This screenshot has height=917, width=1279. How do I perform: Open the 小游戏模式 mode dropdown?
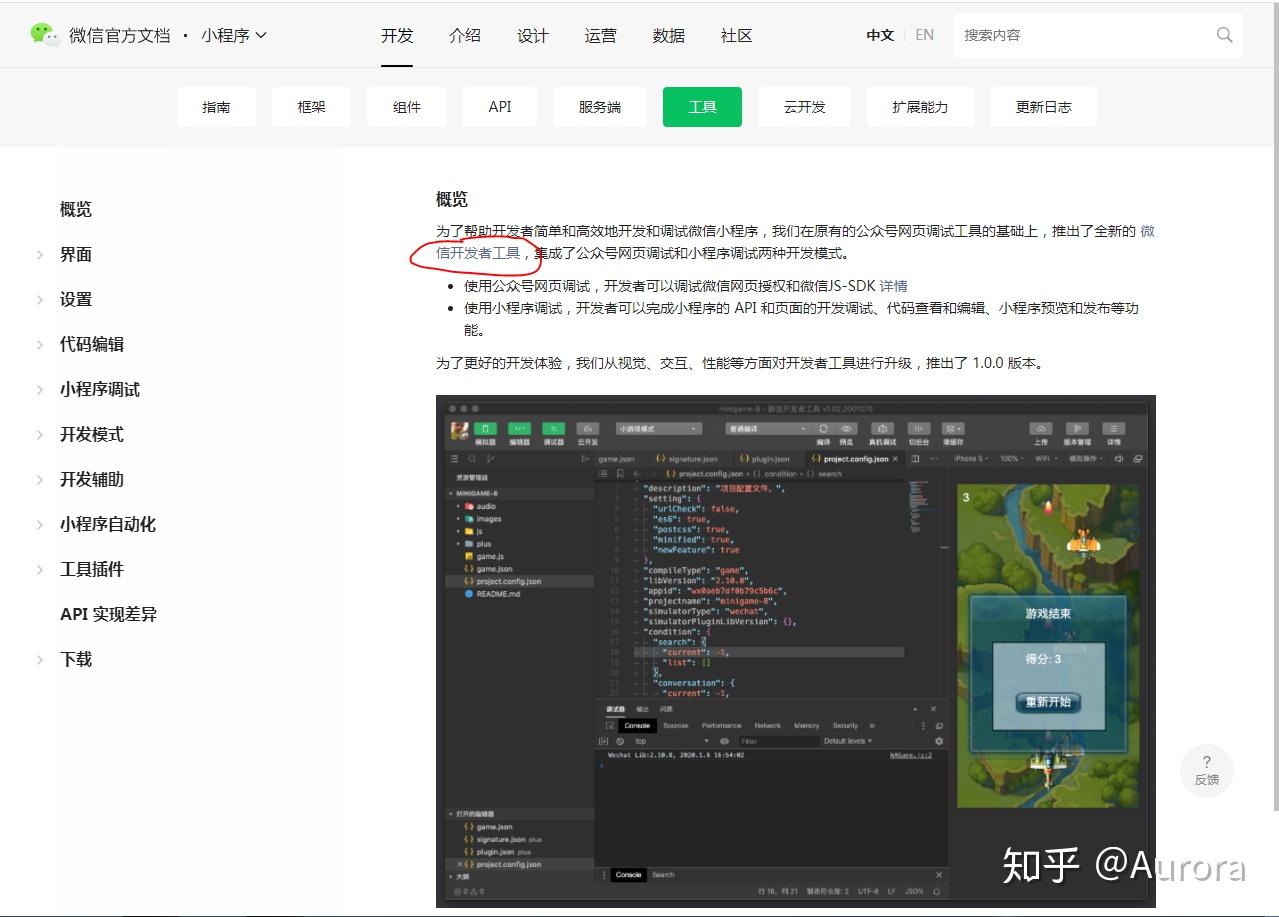click(x=660, y=429)
